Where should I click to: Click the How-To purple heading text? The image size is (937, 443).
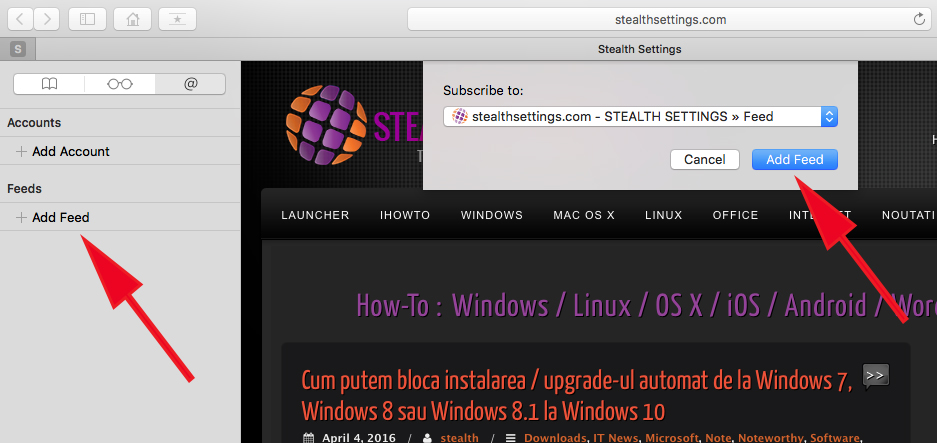tap(646, 305)
